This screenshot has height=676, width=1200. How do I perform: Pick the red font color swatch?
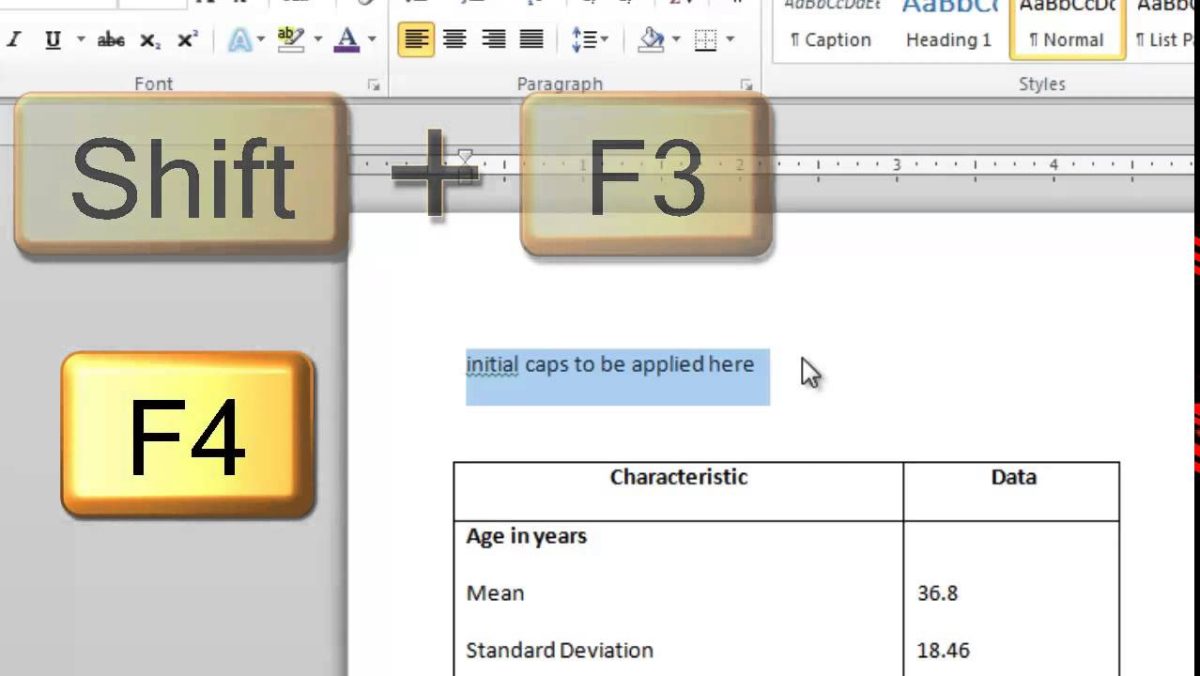pos(347,47)
